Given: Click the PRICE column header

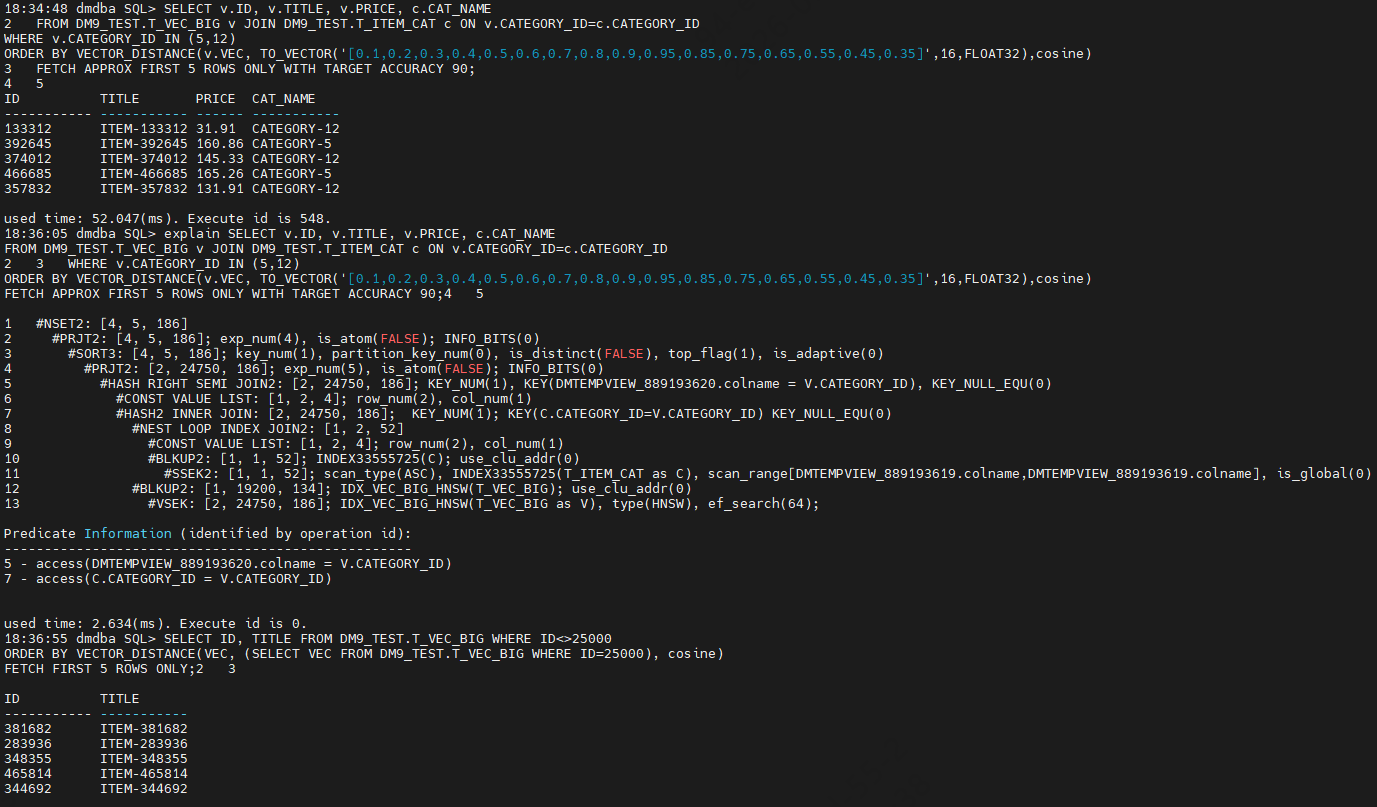Looking at the screenshot, I should 216,99.
